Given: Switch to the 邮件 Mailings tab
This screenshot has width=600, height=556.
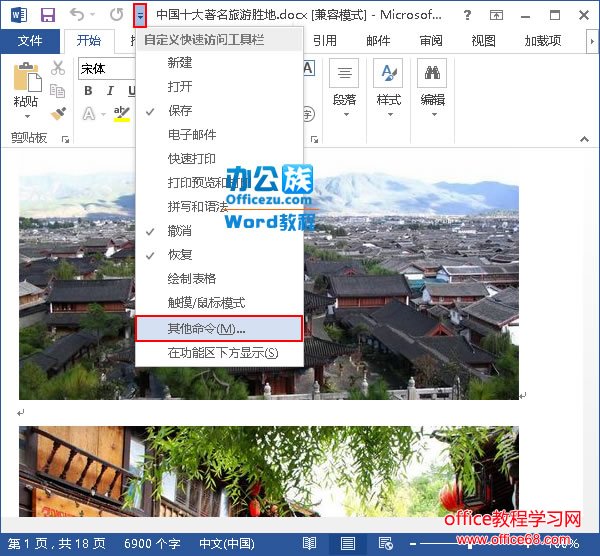Looking at the screenshot, I should coord(378,41).
